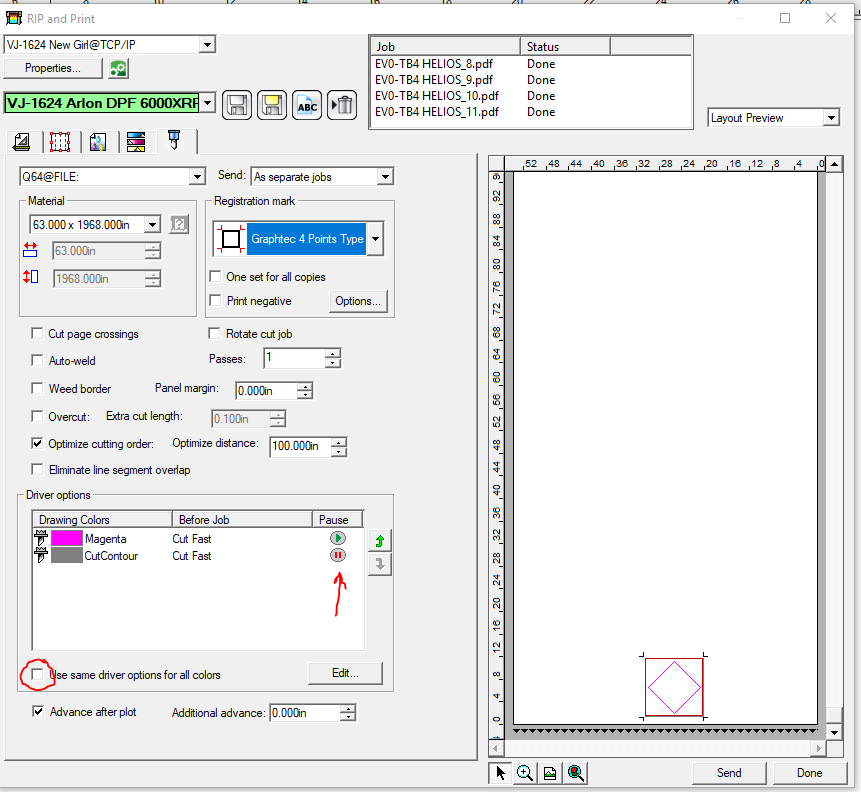Click the CutContour row knife tool icon
861x792 pixels.
[41, 555]
